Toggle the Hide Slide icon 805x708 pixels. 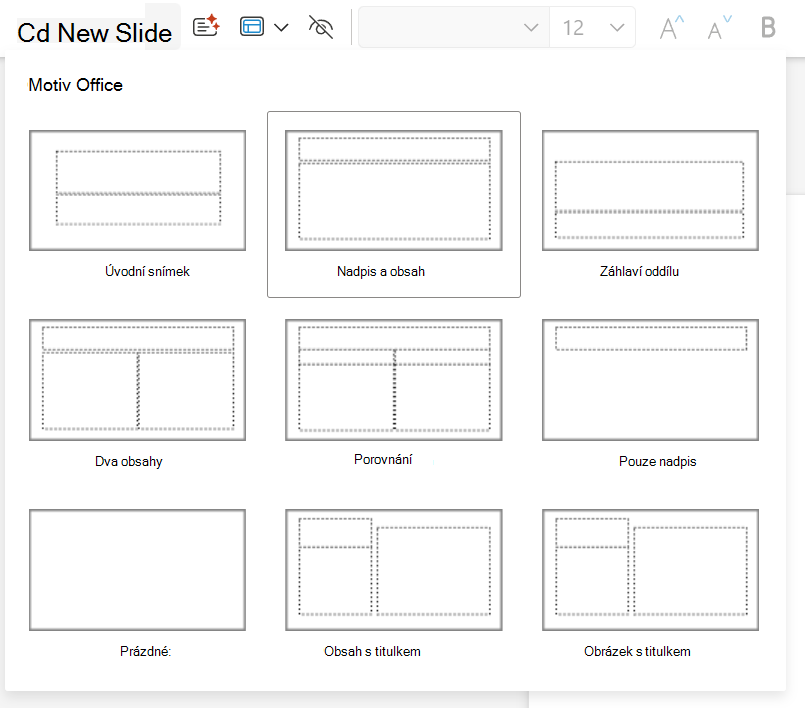(x=321, y=27)
